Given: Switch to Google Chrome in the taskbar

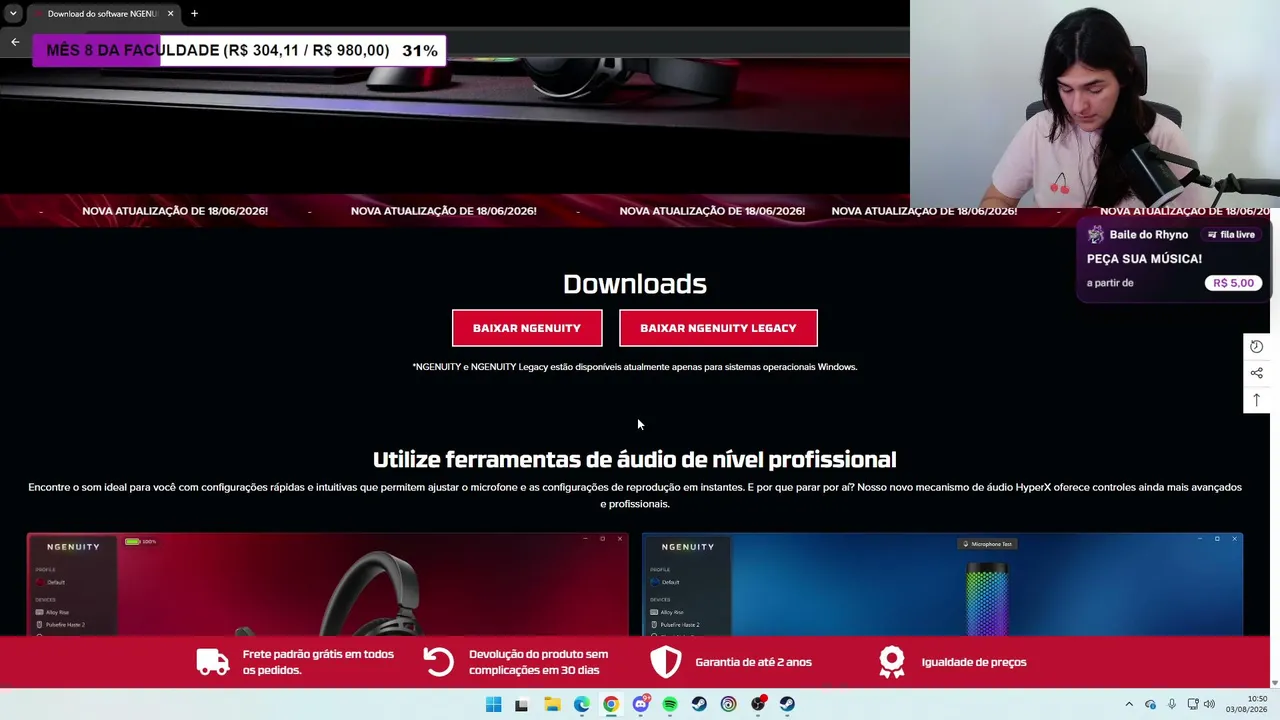Looking at the screenshot, I should [611, 704].
